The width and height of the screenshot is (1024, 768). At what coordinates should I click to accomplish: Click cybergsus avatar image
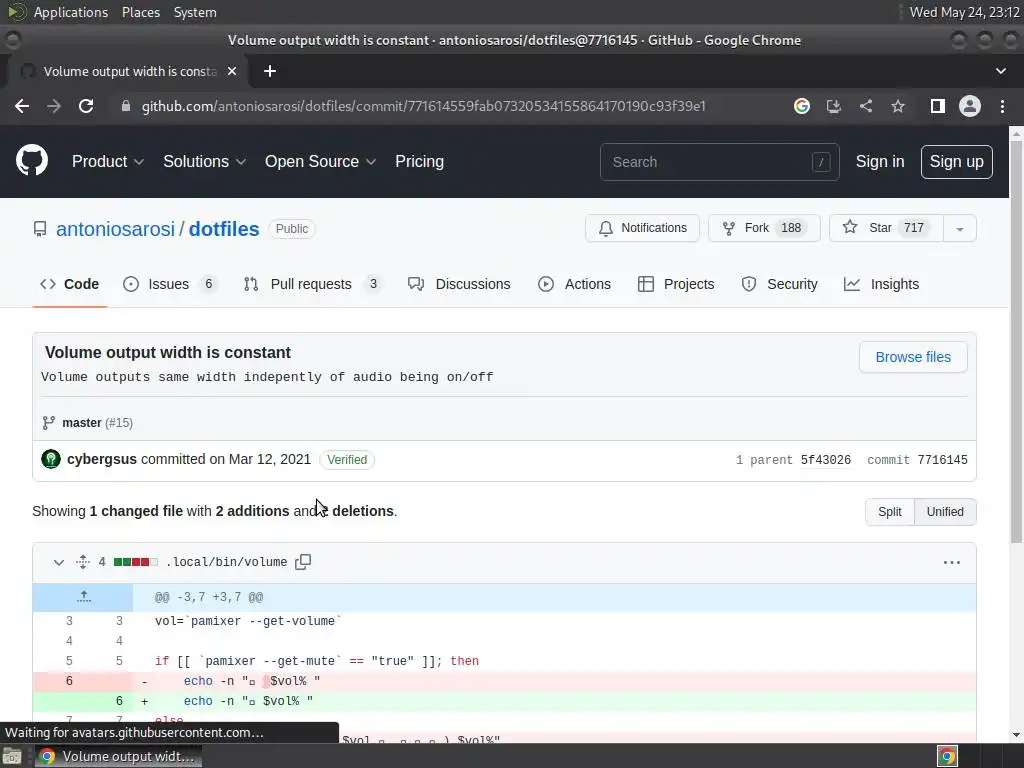click(x=51, y=459)
